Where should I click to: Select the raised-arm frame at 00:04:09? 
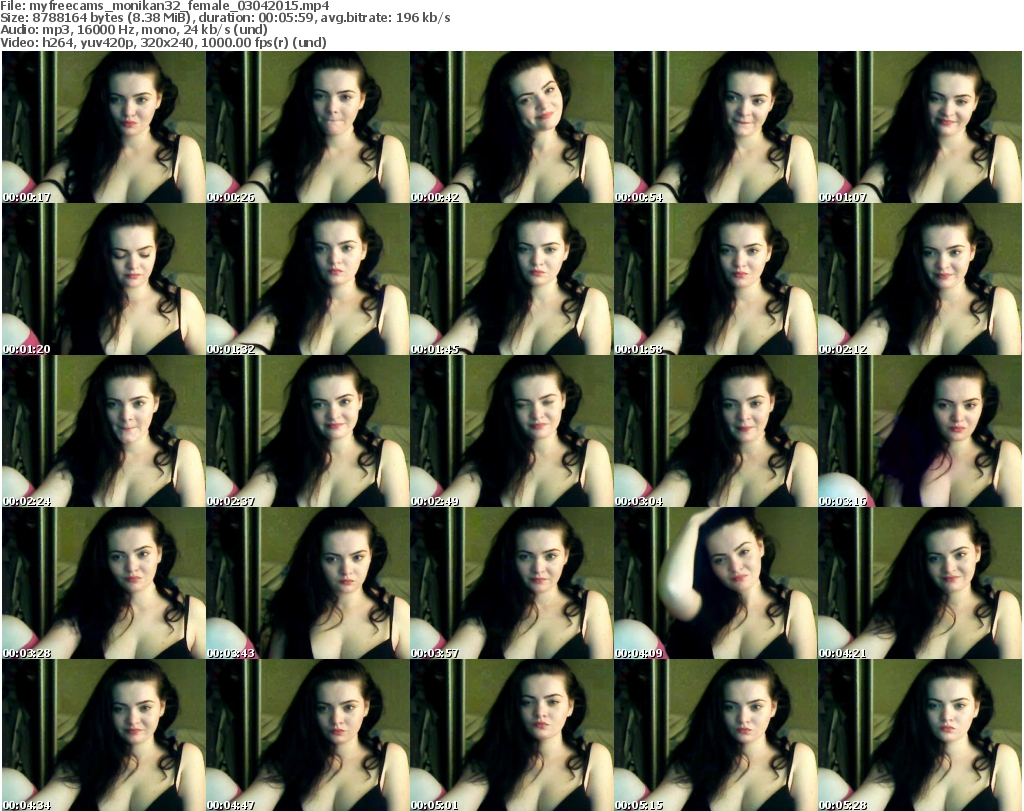716,584
